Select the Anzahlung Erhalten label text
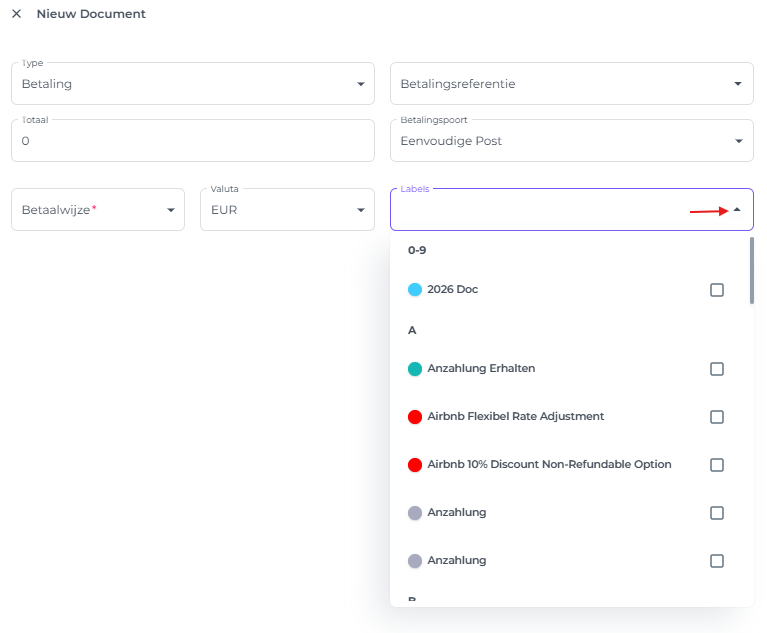Screen dimensions: 767x633 (481, 369)
